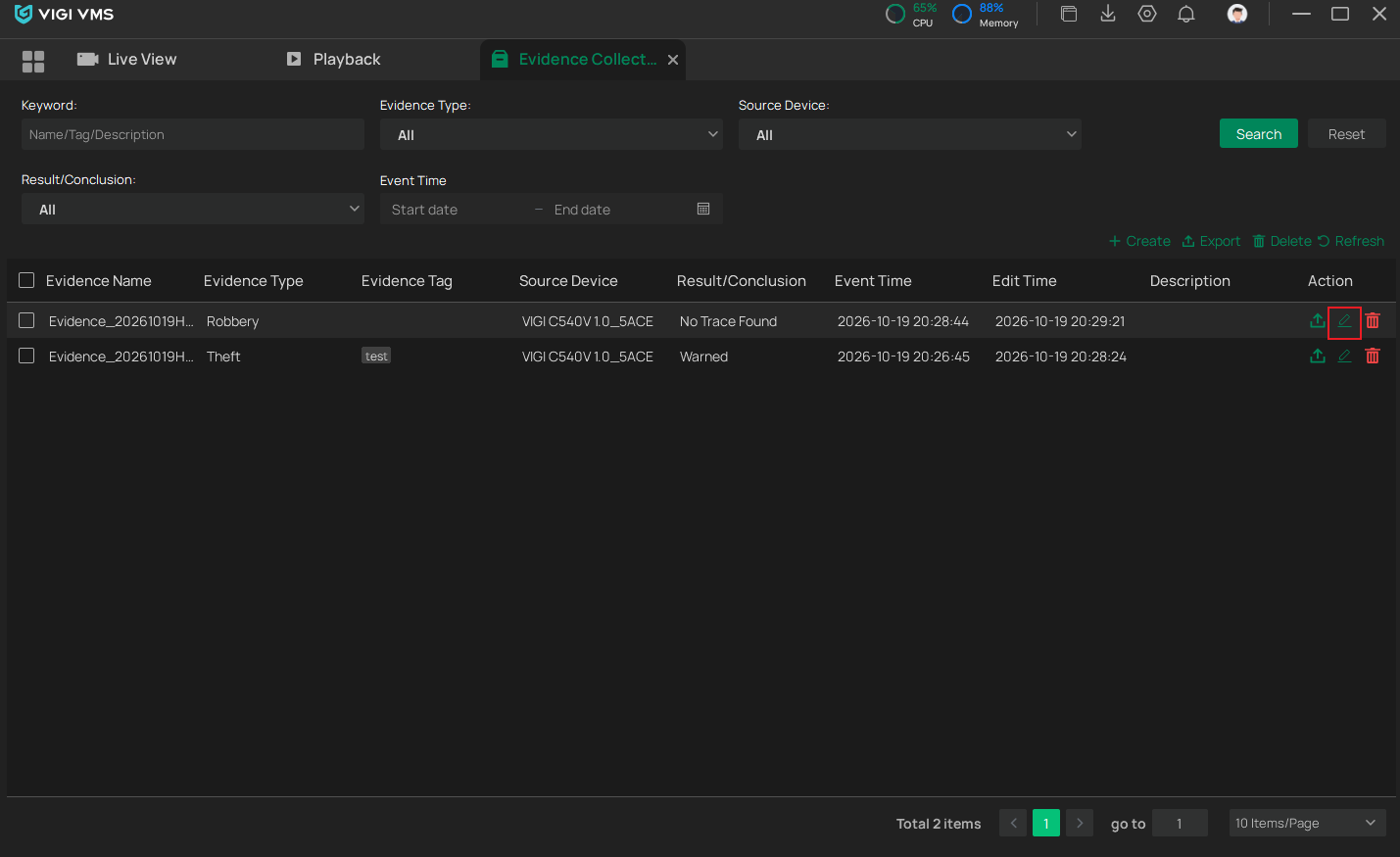The image size is (1400, 857).
Task: Click the Delete toolbar button
Action: point(1281,241)
